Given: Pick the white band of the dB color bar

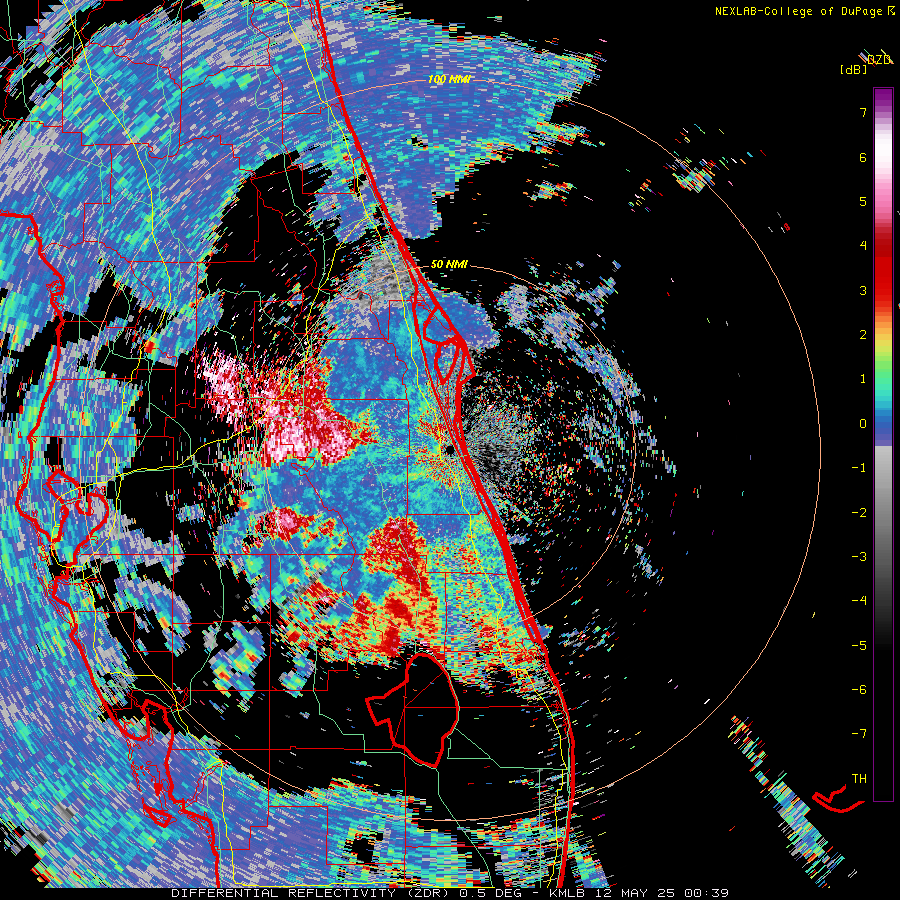Looking at the screenshot, I should 883,150.
